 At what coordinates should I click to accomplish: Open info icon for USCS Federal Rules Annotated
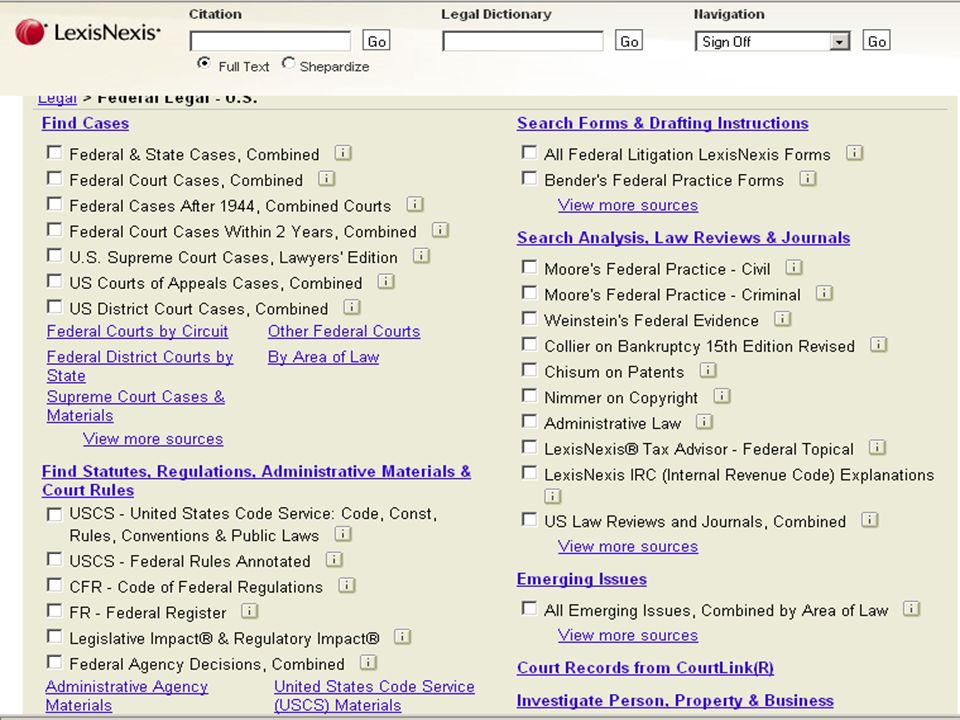[334, 559]
